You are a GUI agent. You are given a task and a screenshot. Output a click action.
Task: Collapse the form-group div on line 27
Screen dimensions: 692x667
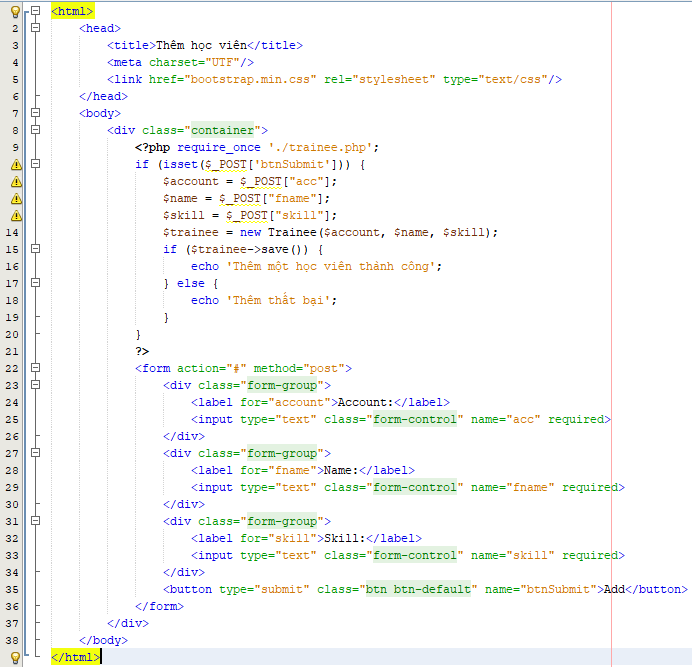tap(36, 452)
